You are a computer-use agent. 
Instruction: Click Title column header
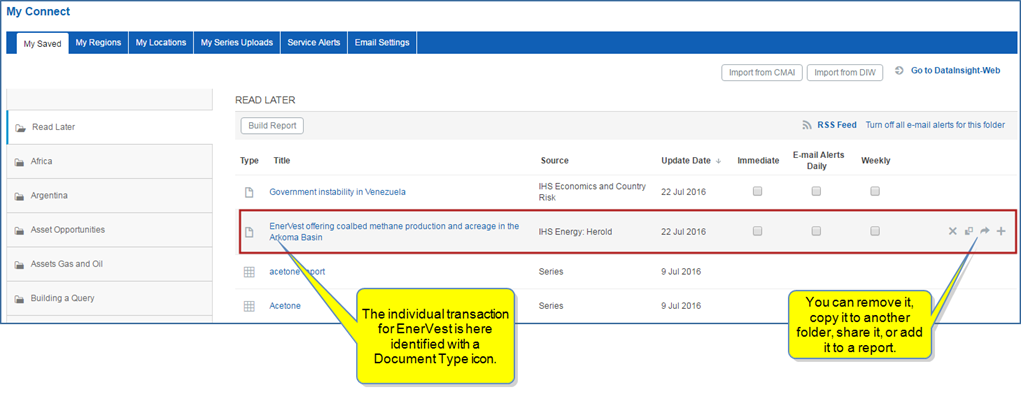282,161
